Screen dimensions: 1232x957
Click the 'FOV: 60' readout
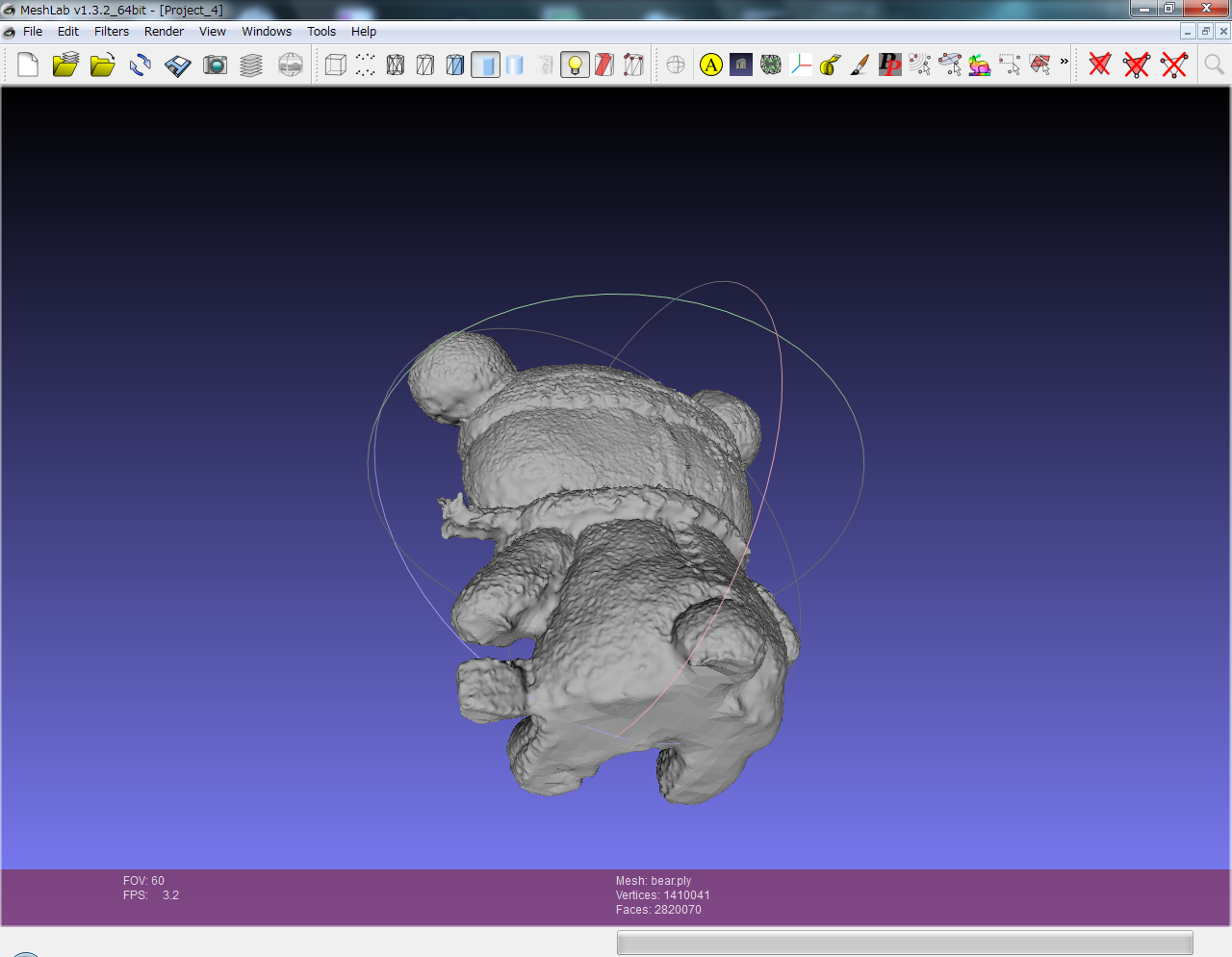[143, 881]
